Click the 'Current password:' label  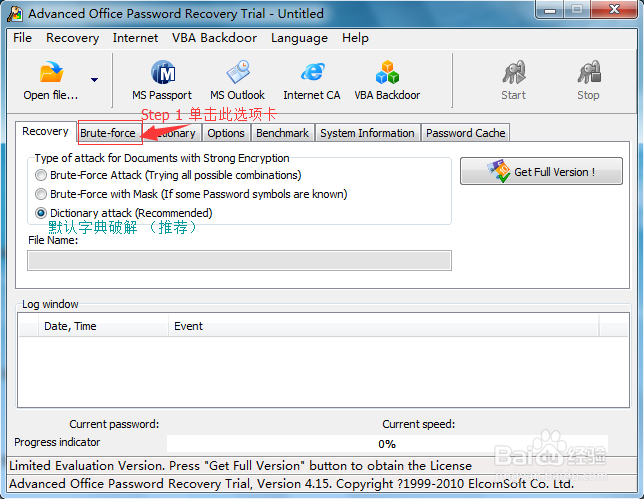coord(114,424)
